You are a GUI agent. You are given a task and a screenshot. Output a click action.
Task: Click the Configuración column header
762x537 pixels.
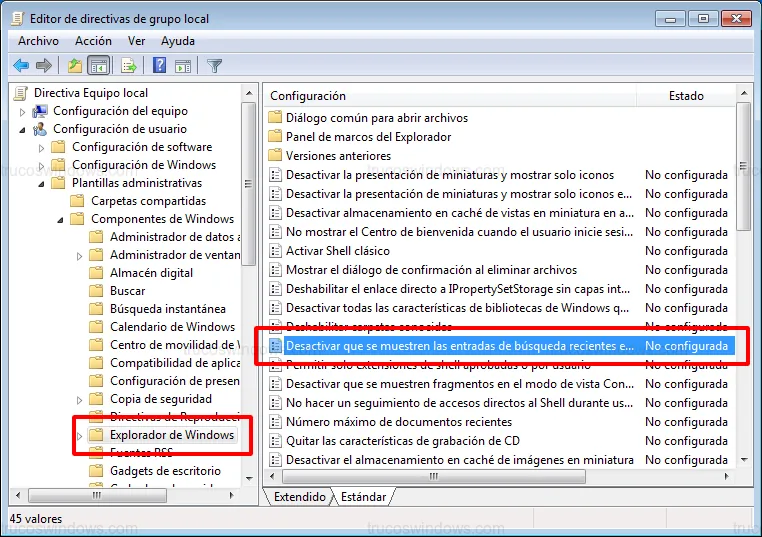click(308, 96)
